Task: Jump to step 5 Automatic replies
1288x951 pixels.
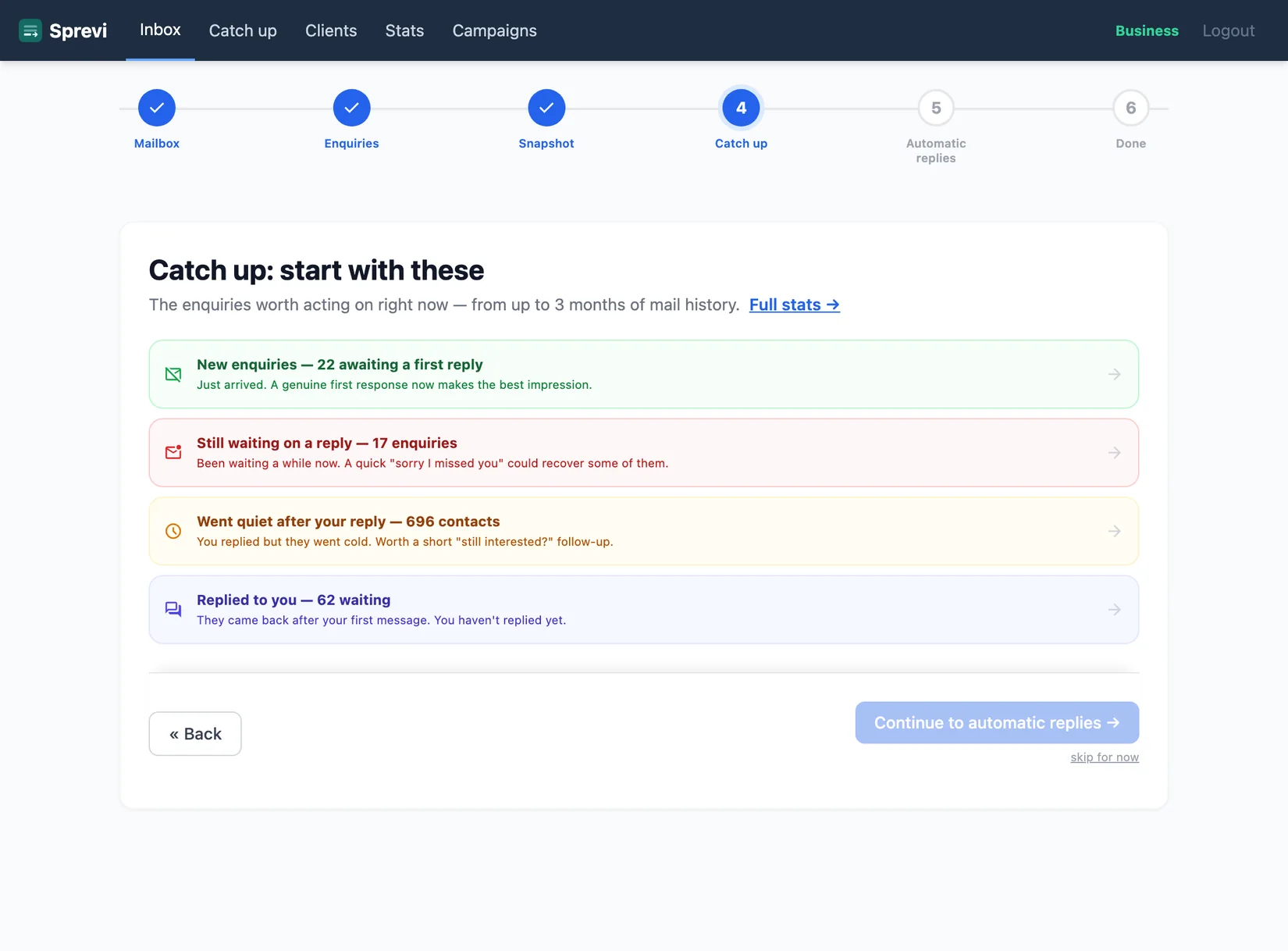Action: (936, 108)
